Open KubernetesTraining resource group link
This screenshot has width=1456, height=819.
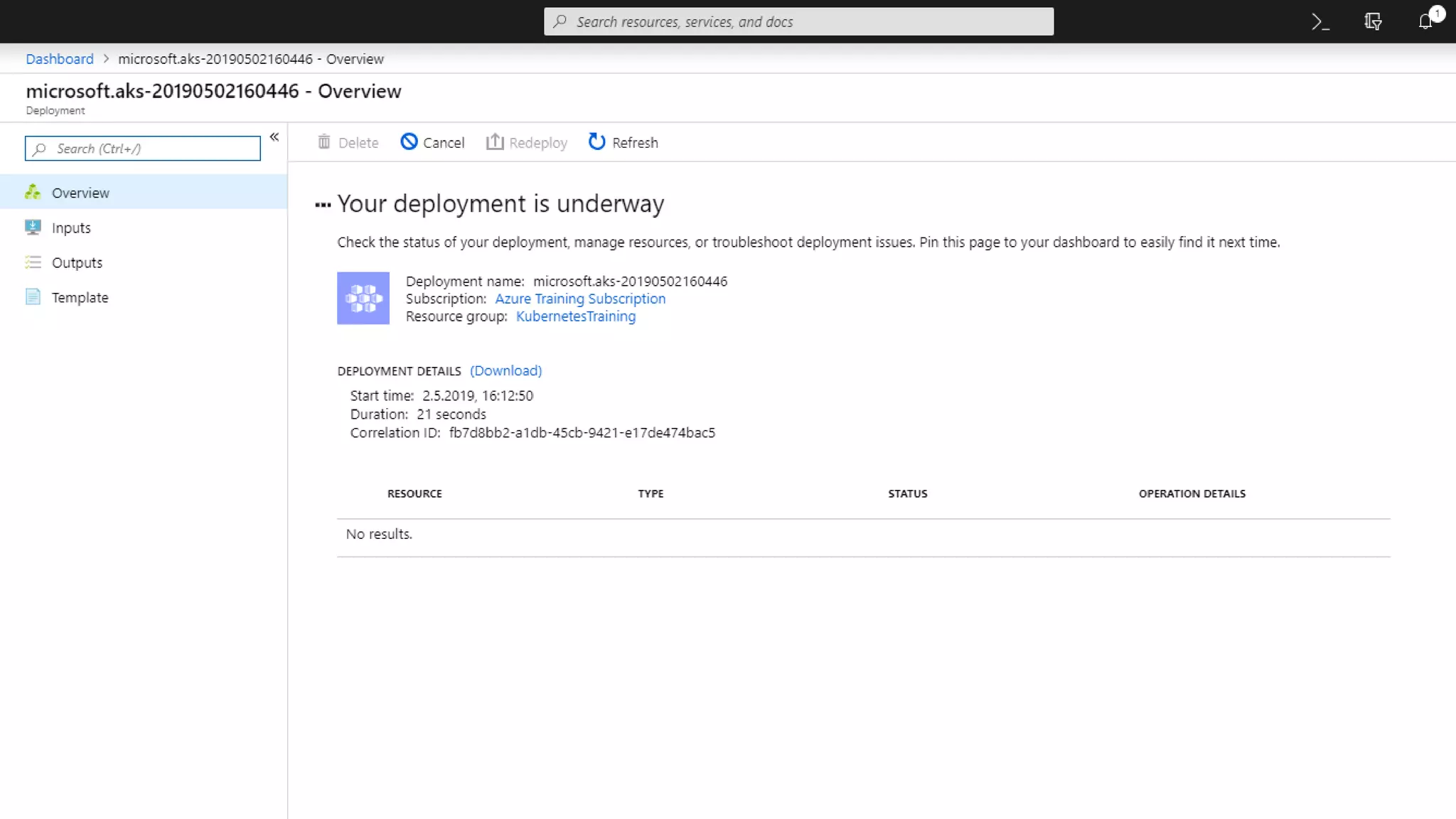coord(575,316)
